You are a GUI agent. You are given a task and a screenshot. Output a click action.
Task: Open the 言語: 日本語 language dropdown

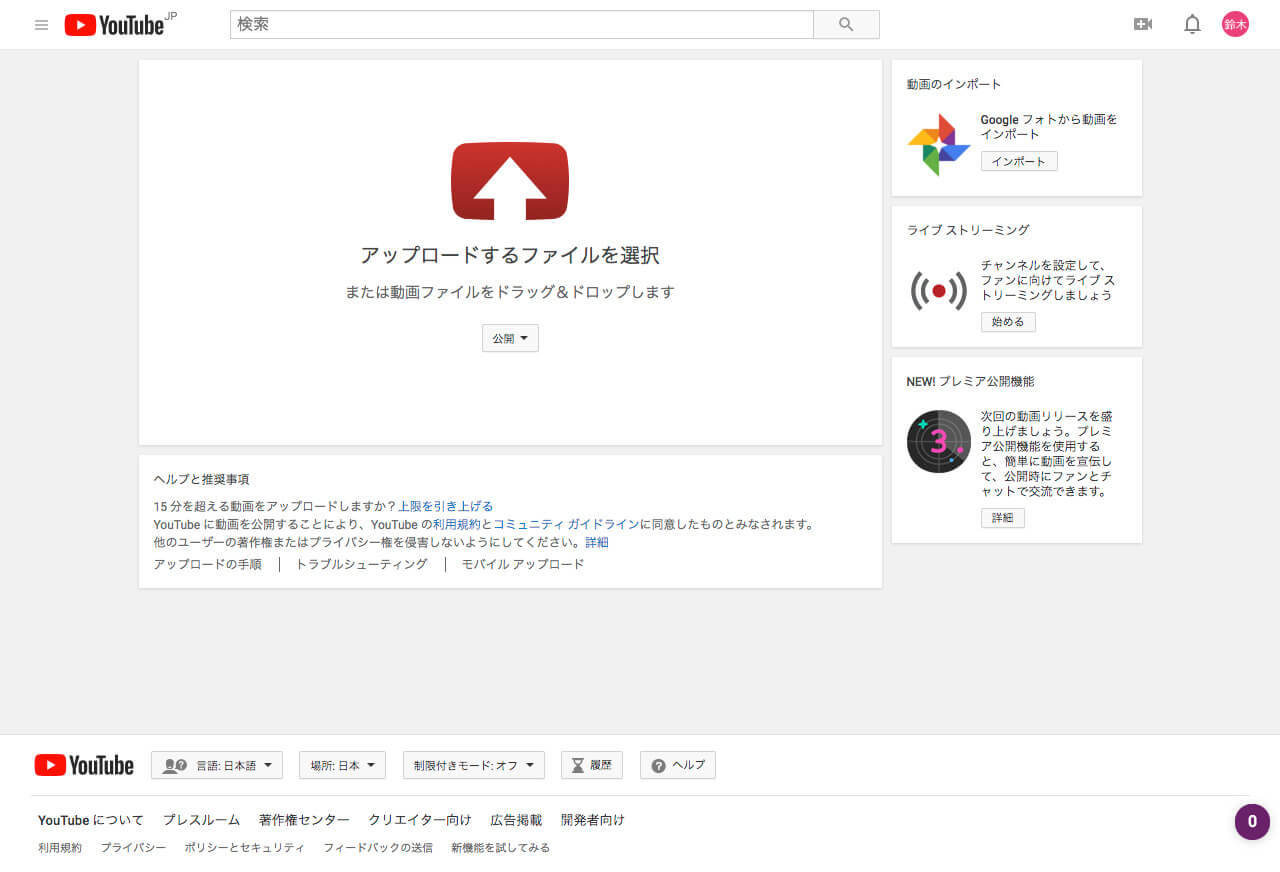(217, 765)
